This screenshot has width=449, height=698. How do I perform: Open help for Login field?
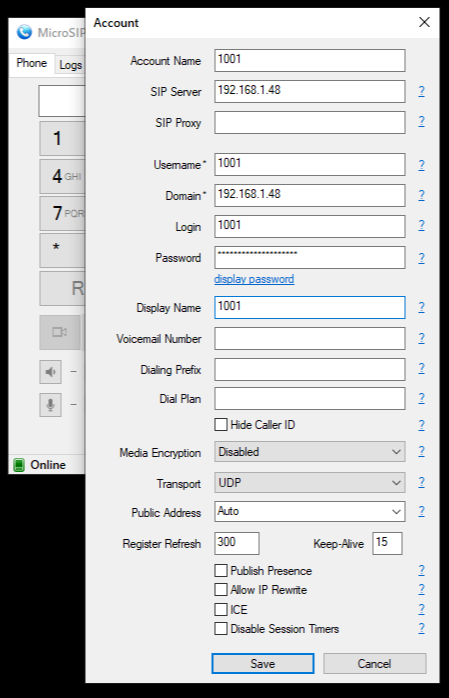421,225
